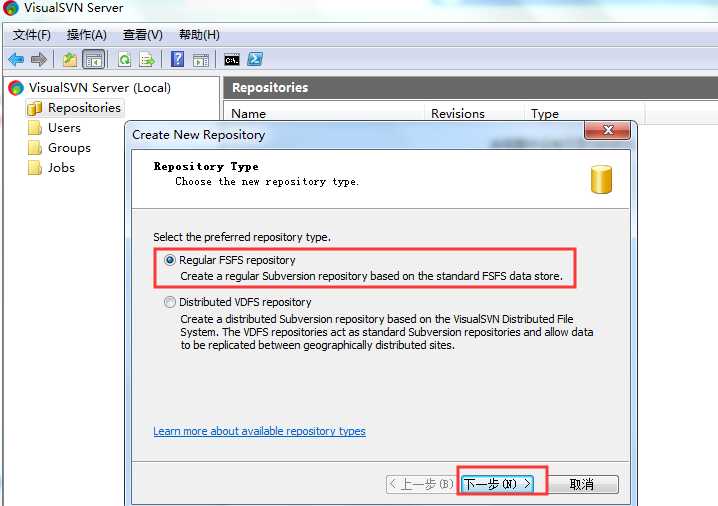Open Learn more about available repository types link
The width and height of the screenshot is (718, 506).
point(259,431)
